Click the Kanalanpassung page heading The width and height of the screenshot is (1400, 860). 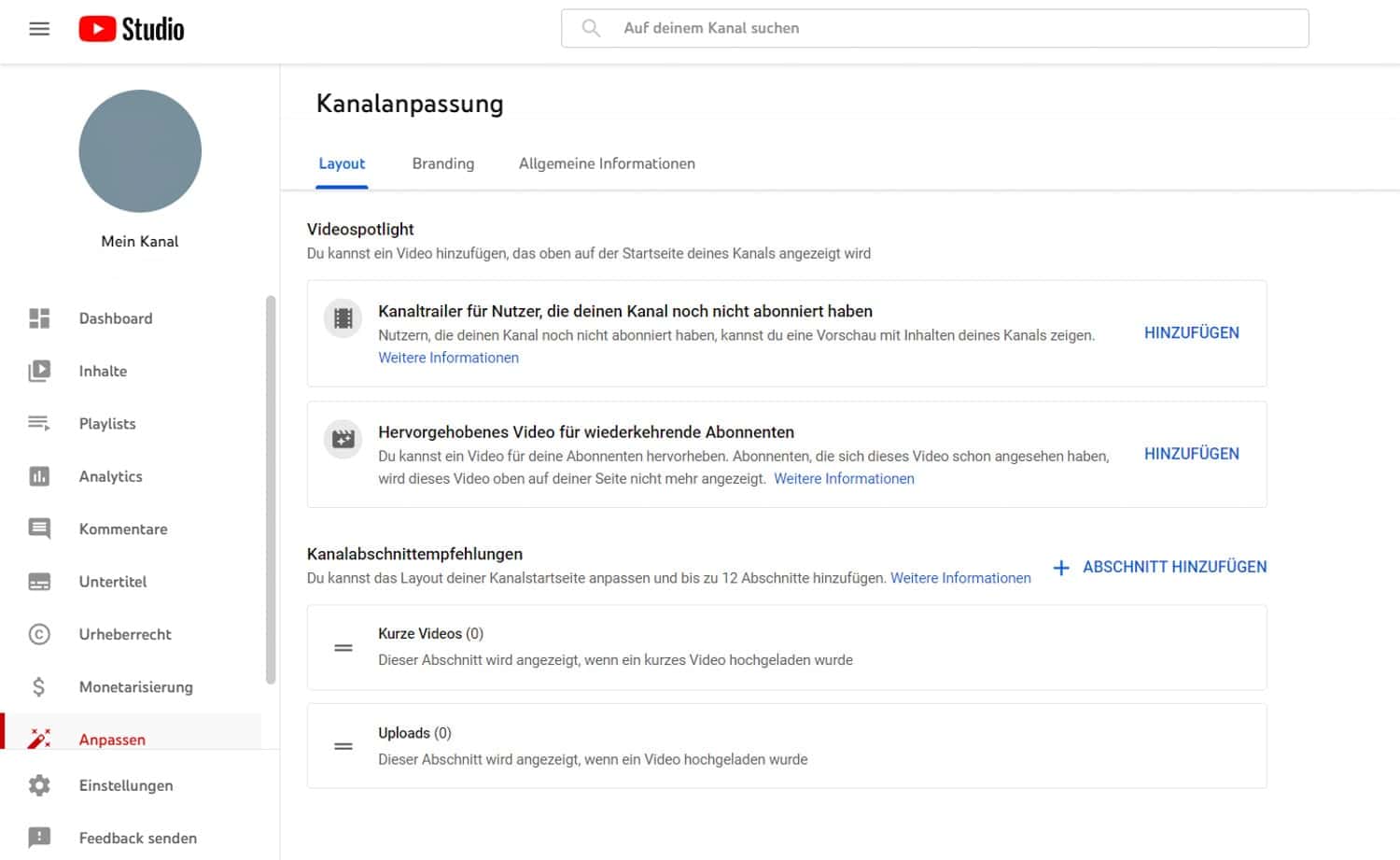(410, 104)
